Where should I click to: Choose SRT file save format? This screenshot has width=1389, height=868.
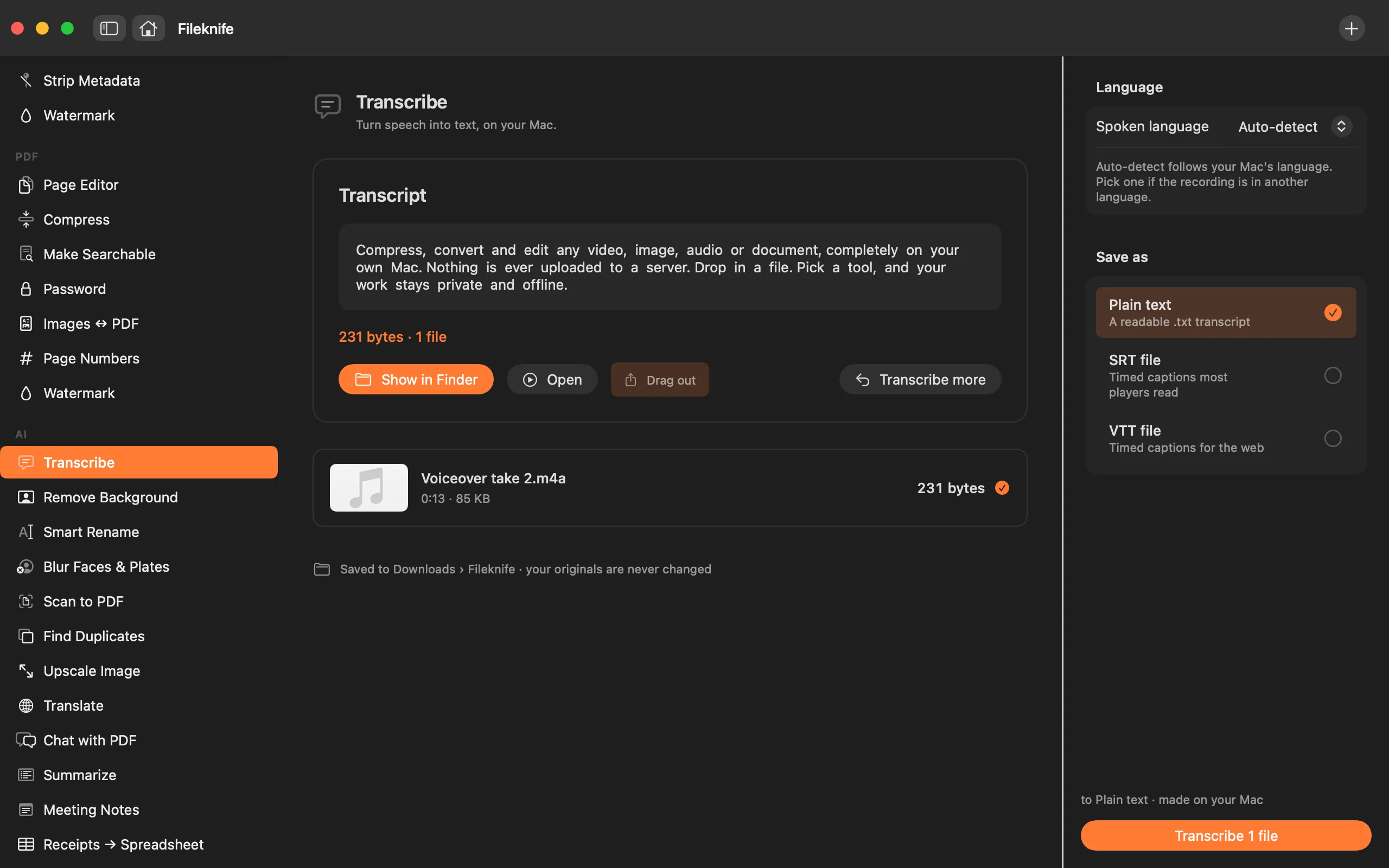1226,375
